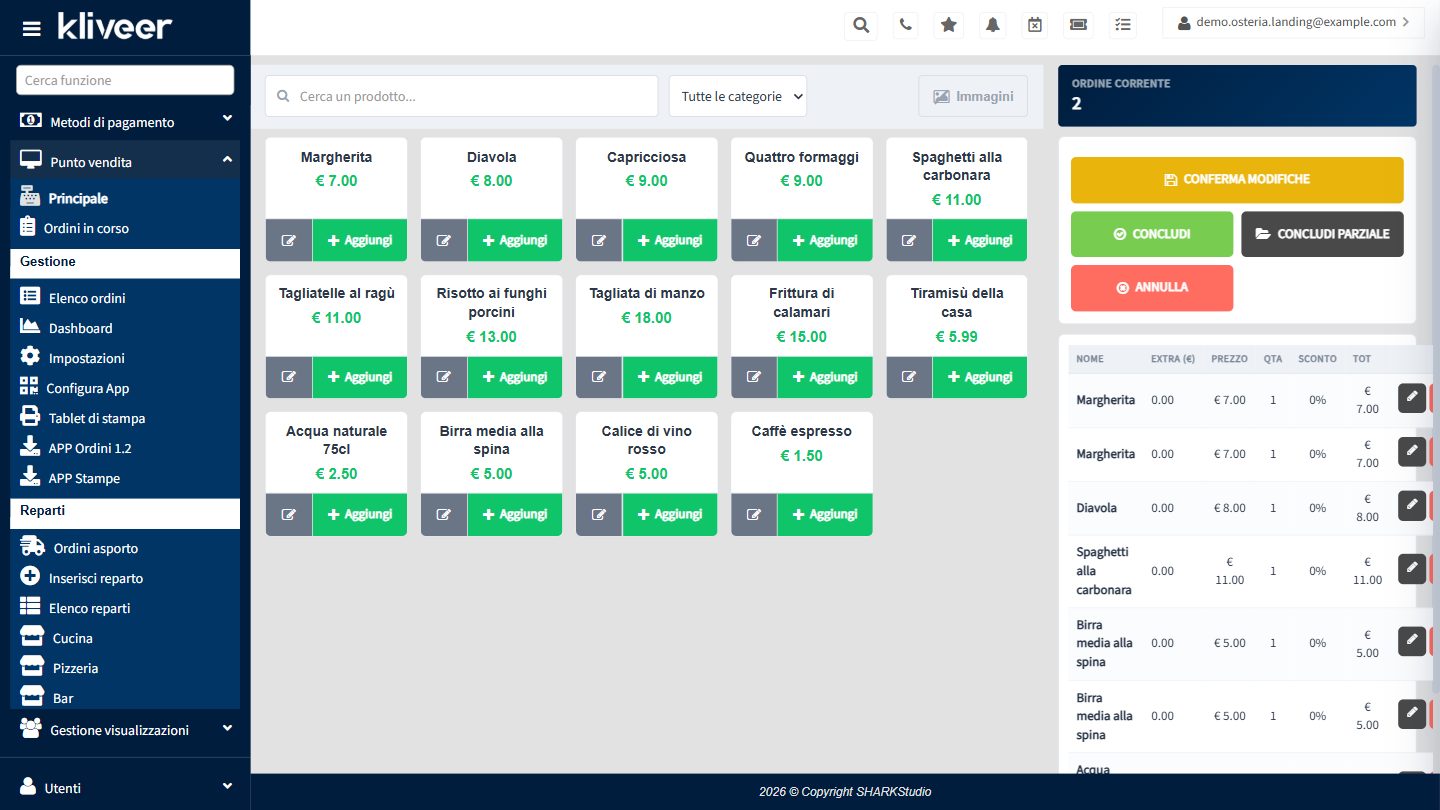Toggle product Immagini display
Viewport: 1440px width, 810px height.
click(973, 96)
